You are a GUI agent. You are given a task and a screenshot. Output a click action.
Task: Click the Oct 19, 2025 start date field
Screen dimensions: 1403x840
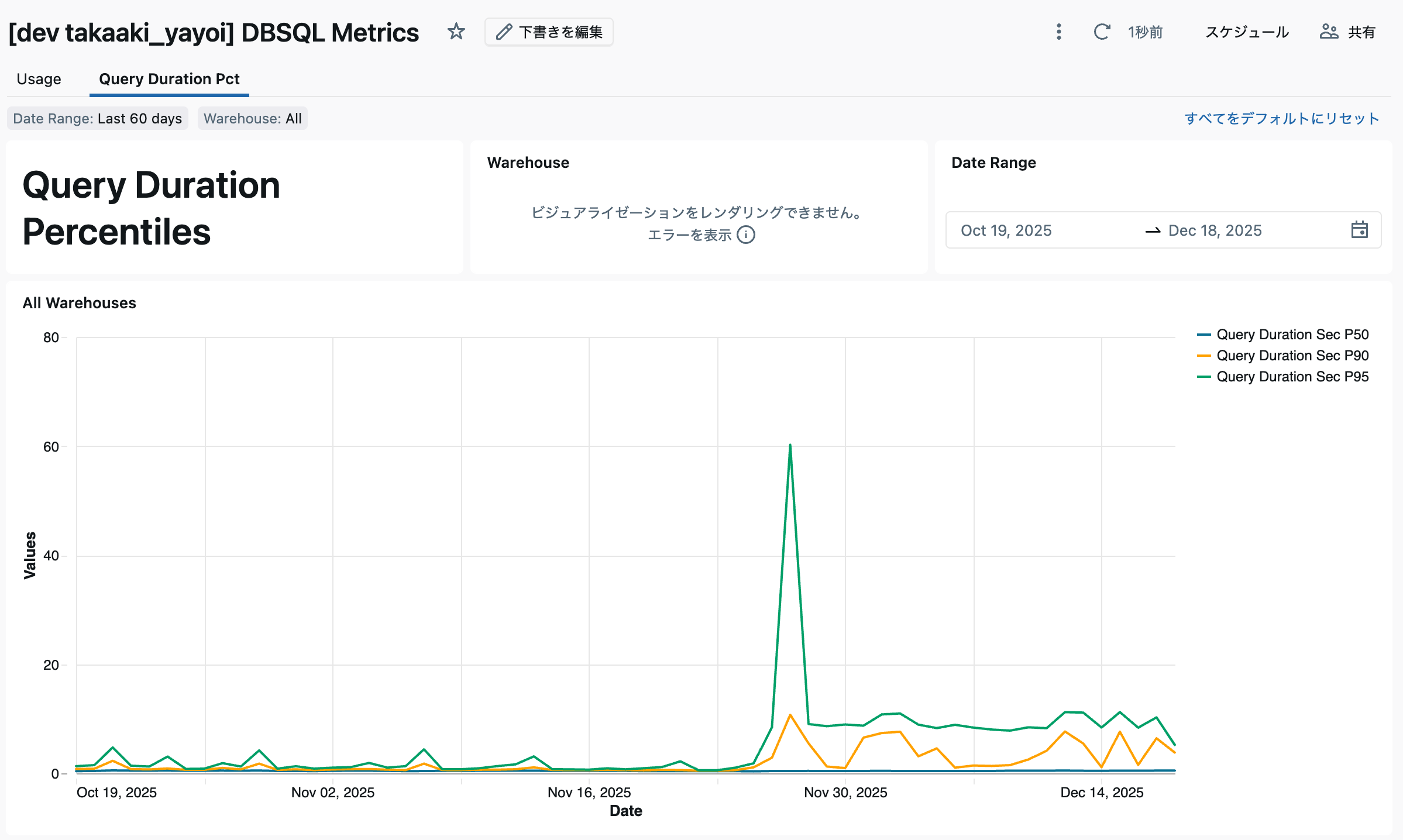click(x=1006, y=230)
